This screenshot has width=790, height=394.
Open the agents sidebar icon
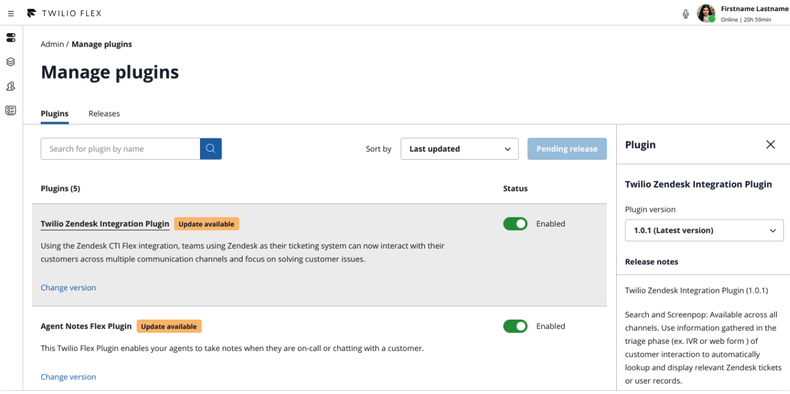click(11, 87)
